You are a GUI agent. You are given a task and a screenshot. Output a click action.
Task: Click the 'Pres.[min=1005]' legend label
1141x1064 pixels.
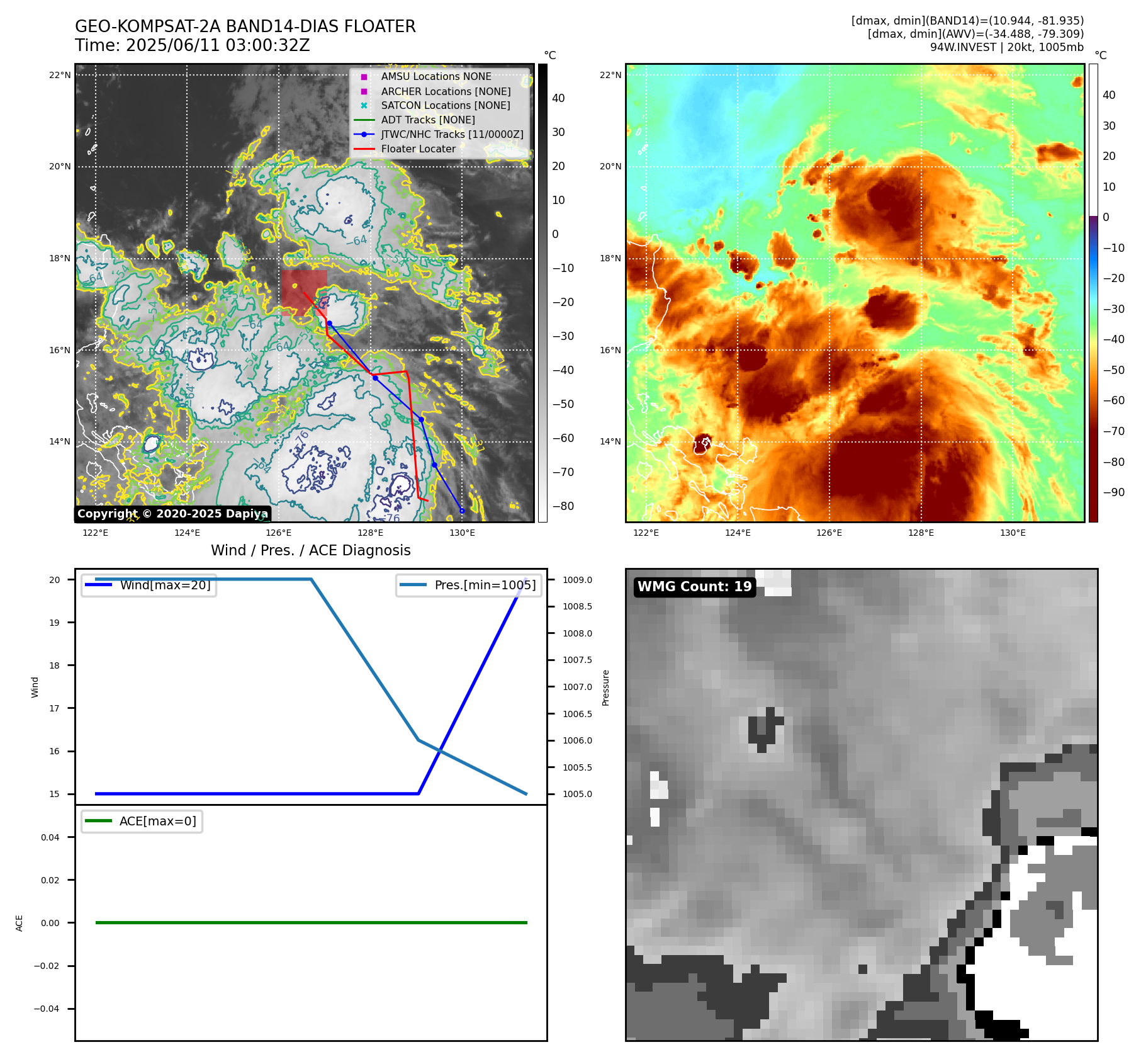pos(485,585)
